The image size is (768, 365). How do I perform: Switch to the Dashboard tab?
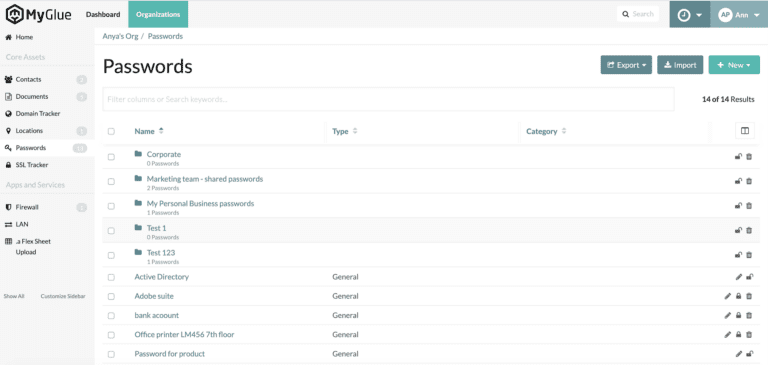(103, 14)
